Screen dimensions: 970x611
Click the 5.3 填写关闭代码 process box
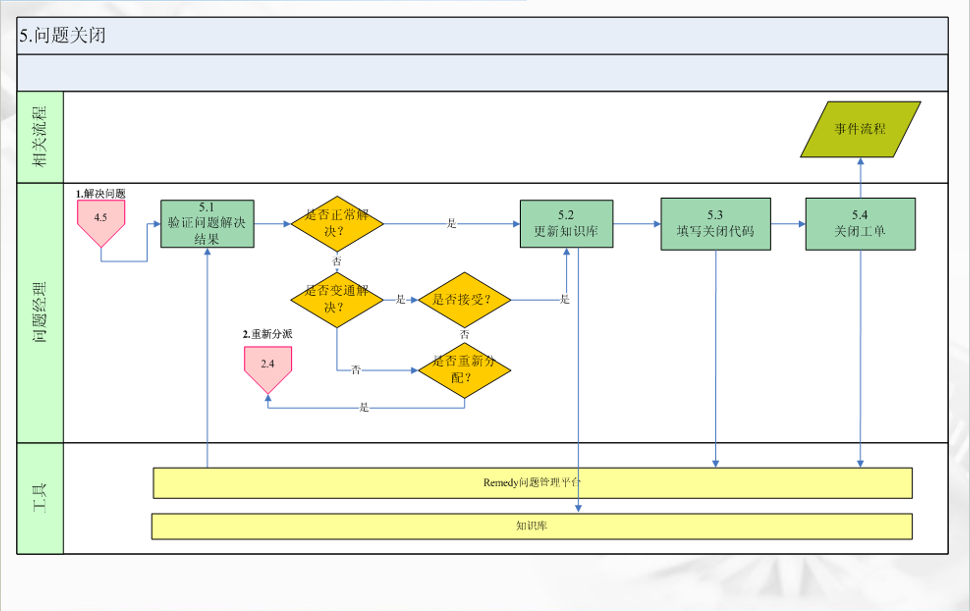[715, 223]
